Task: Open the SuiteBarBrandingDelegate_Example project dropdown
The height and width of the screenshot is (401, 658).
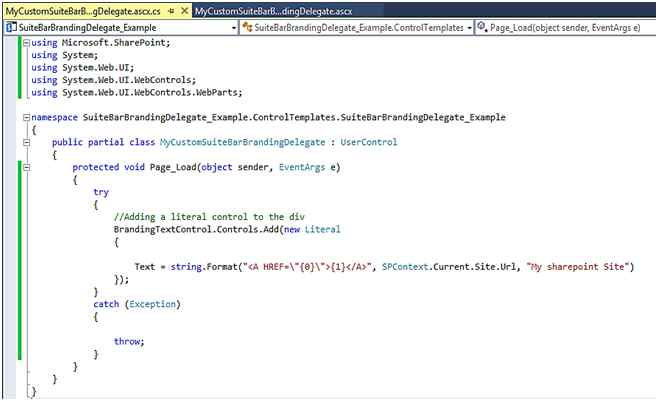Action: coord(234,28)
